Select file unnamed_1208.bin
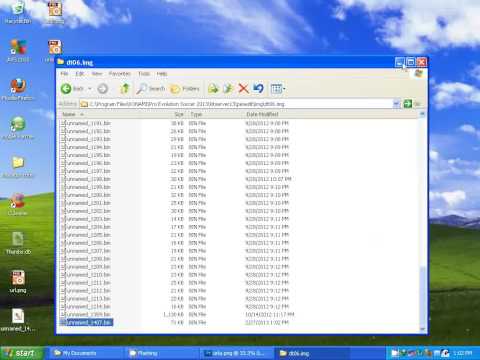Screen dimensions: 480x360 86,259
